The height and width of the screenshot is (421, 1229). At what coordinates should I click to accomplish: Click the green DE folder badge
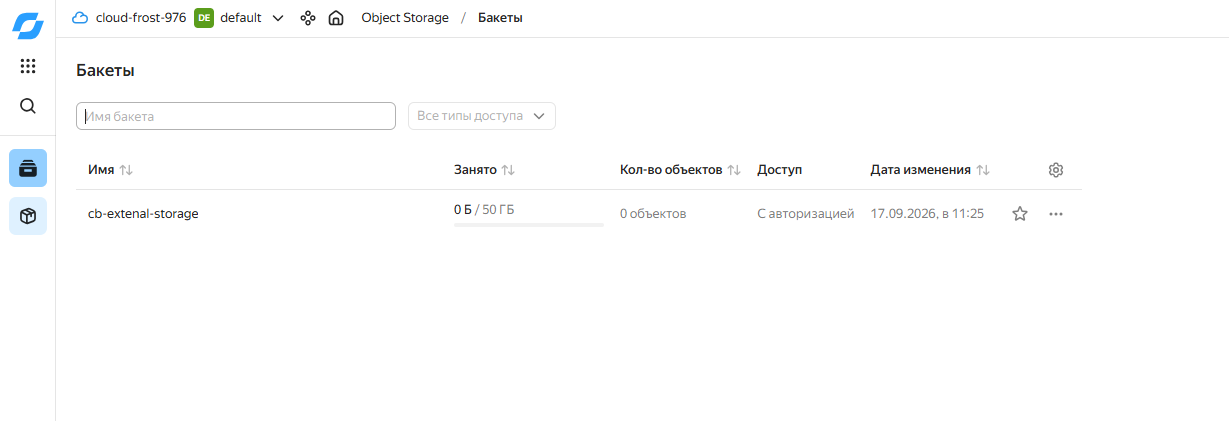coord(204,18)
